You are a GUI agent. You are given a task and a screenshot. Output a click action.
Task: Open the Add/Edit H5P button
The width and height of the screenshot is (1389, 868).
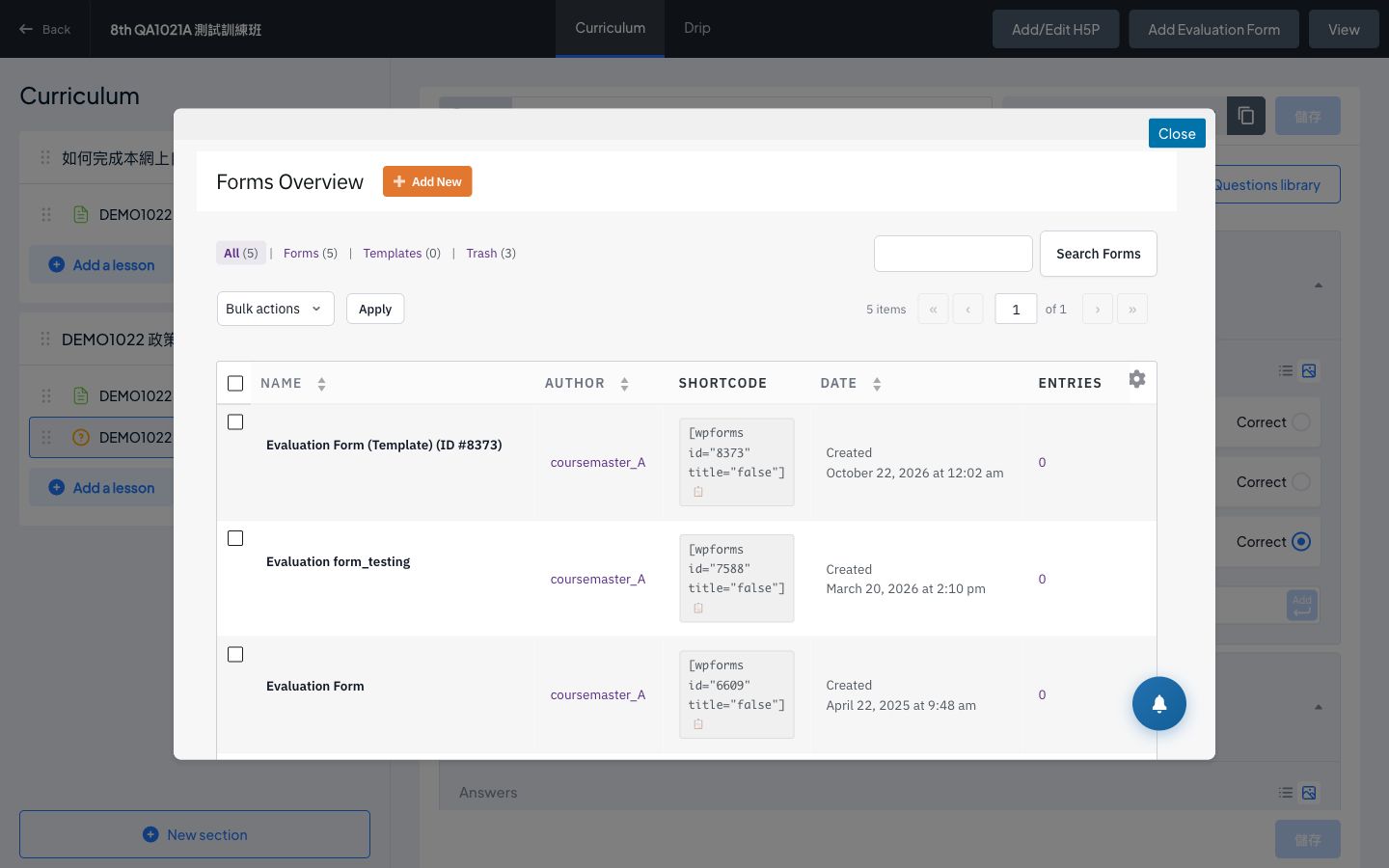coord(1055,29)
